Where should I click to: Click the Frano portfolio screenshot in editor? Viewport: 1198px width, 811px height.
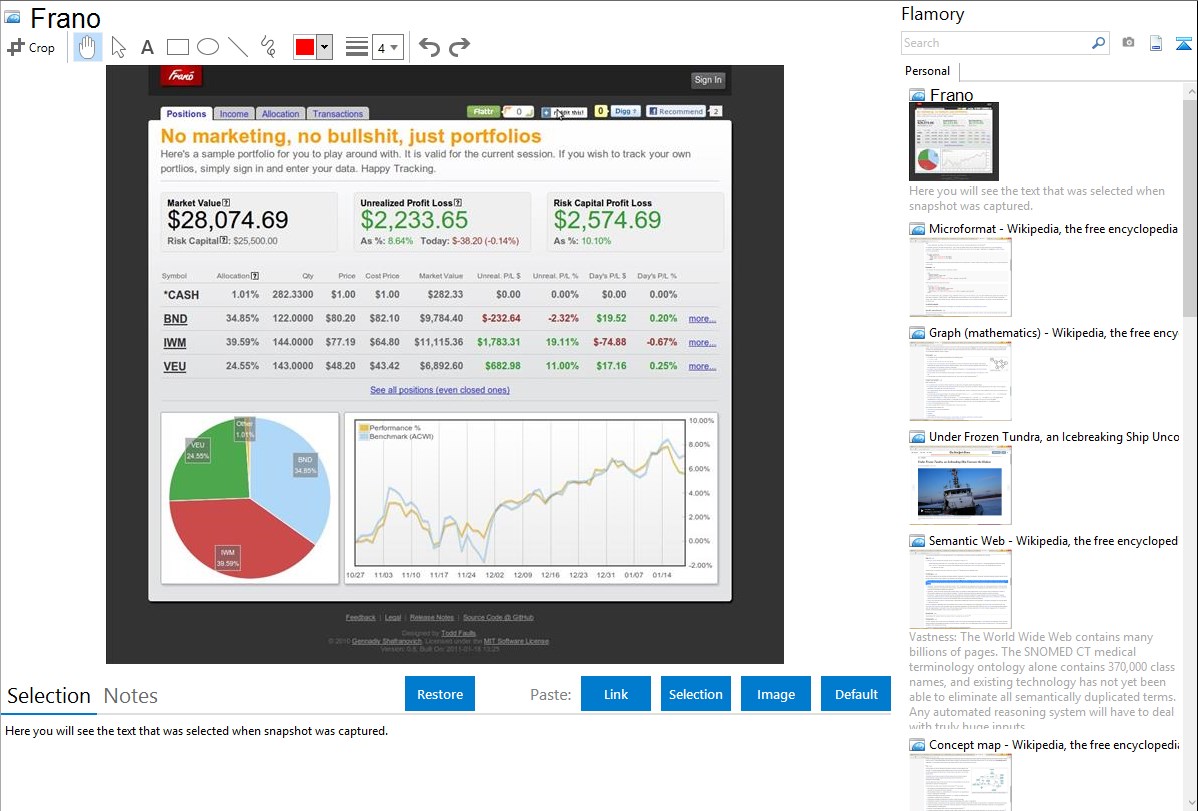[x=445, y=365]
